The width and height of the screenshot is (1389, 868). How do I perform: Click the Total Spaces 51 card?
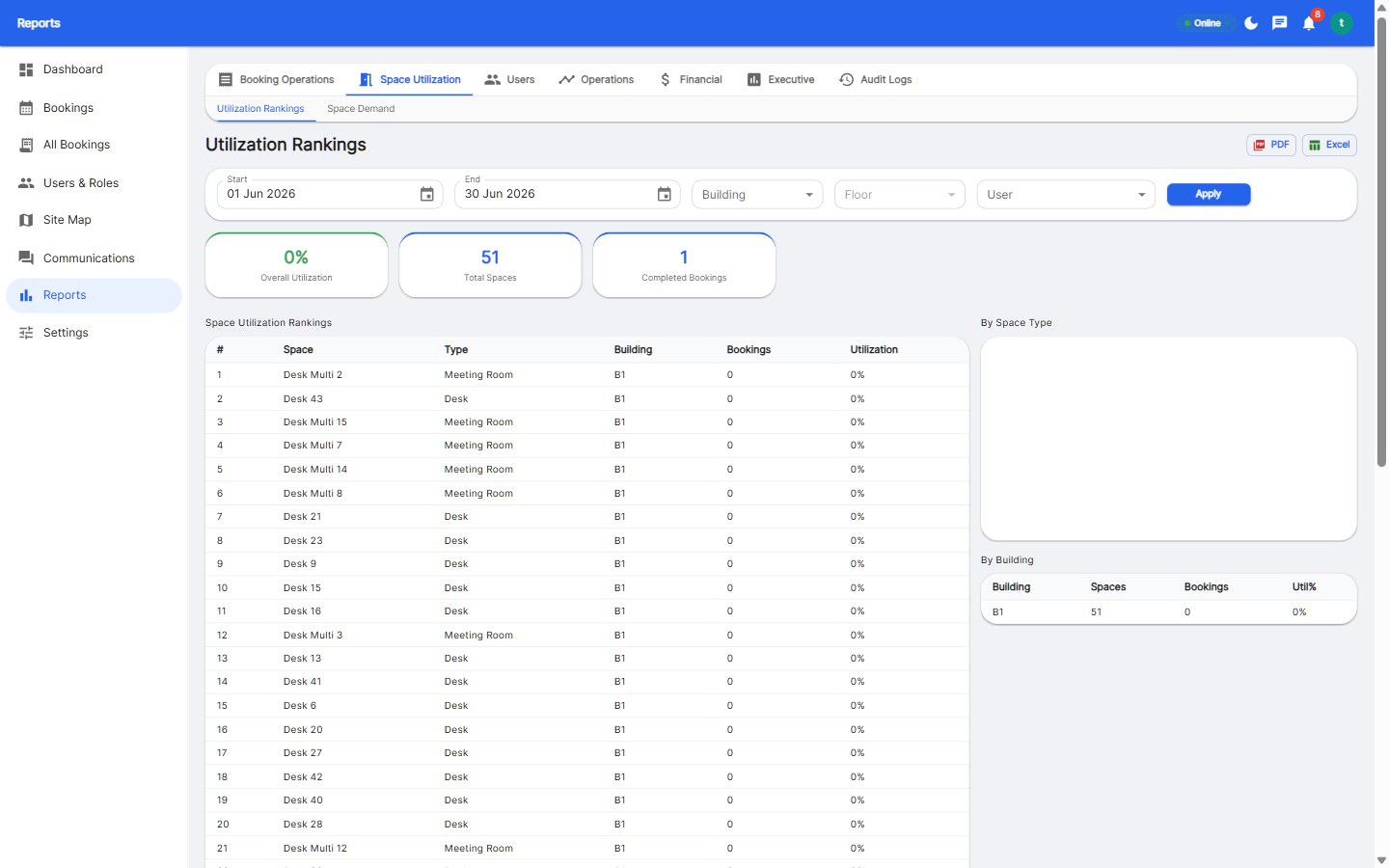(x=490, y=265)
